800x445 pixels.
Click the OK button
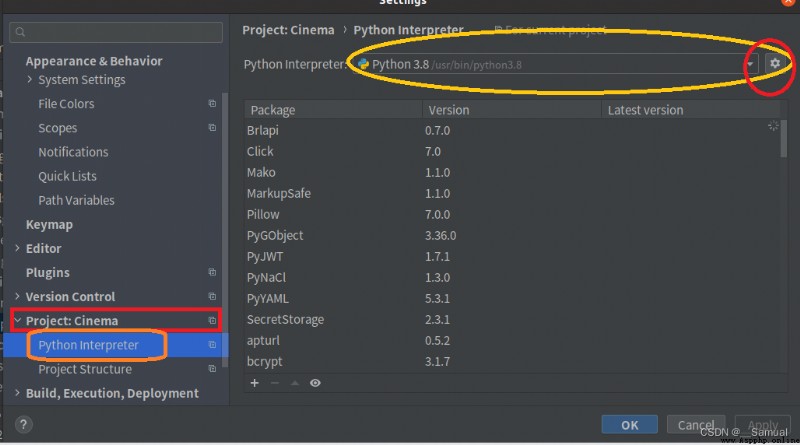pos(629,425)
